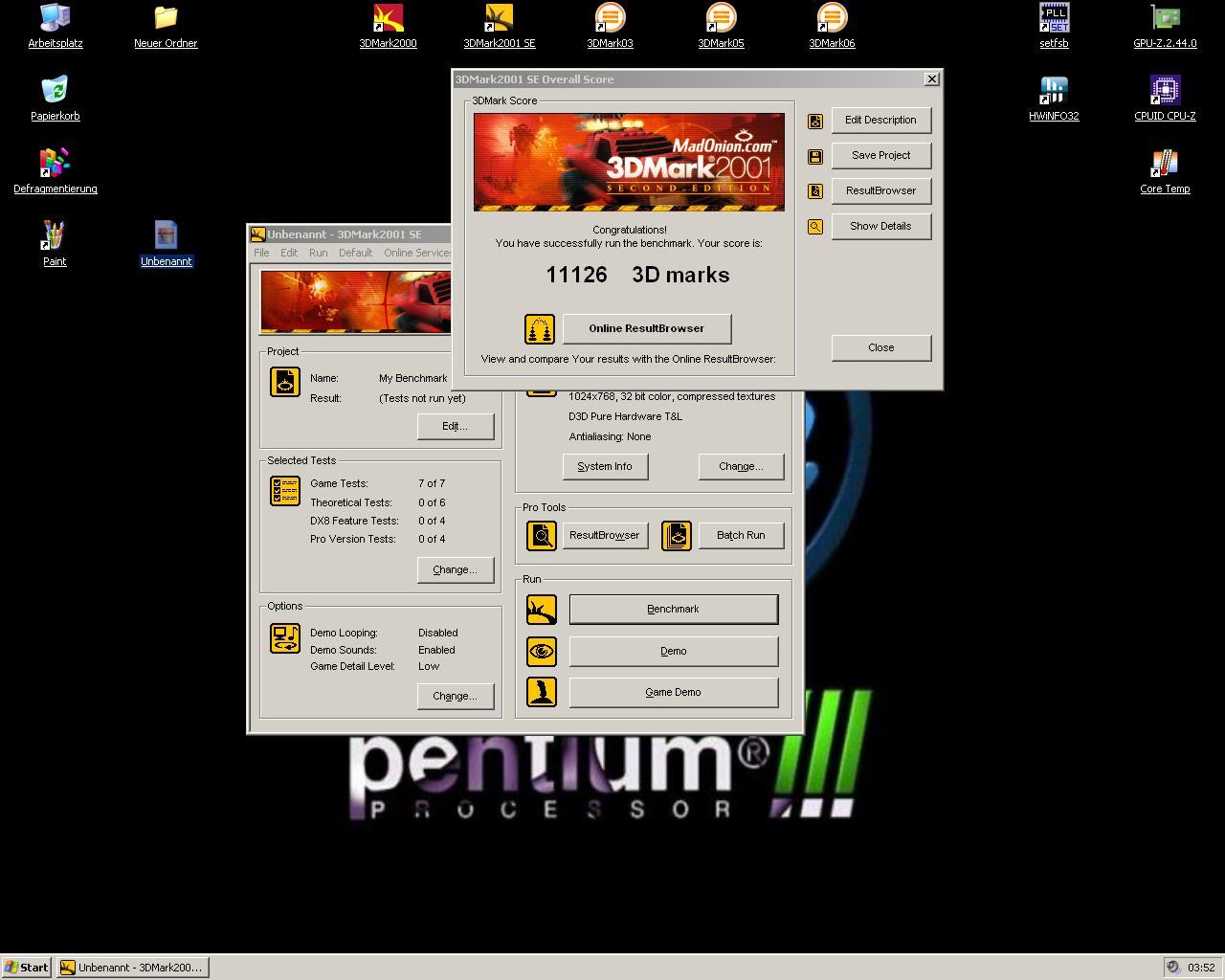Click the Game Demo joystick icon
This screenshot has height=980, width=1225.
[x=542, y=692]
